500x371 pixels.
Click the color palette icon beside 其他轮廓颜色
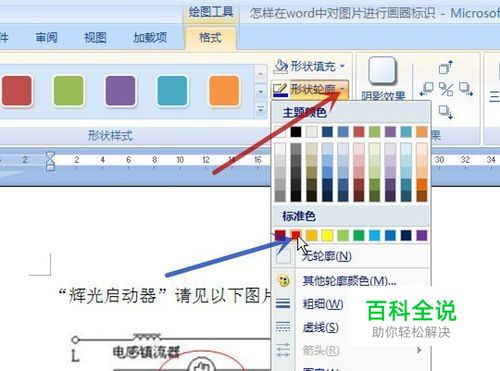coord(283,281)
